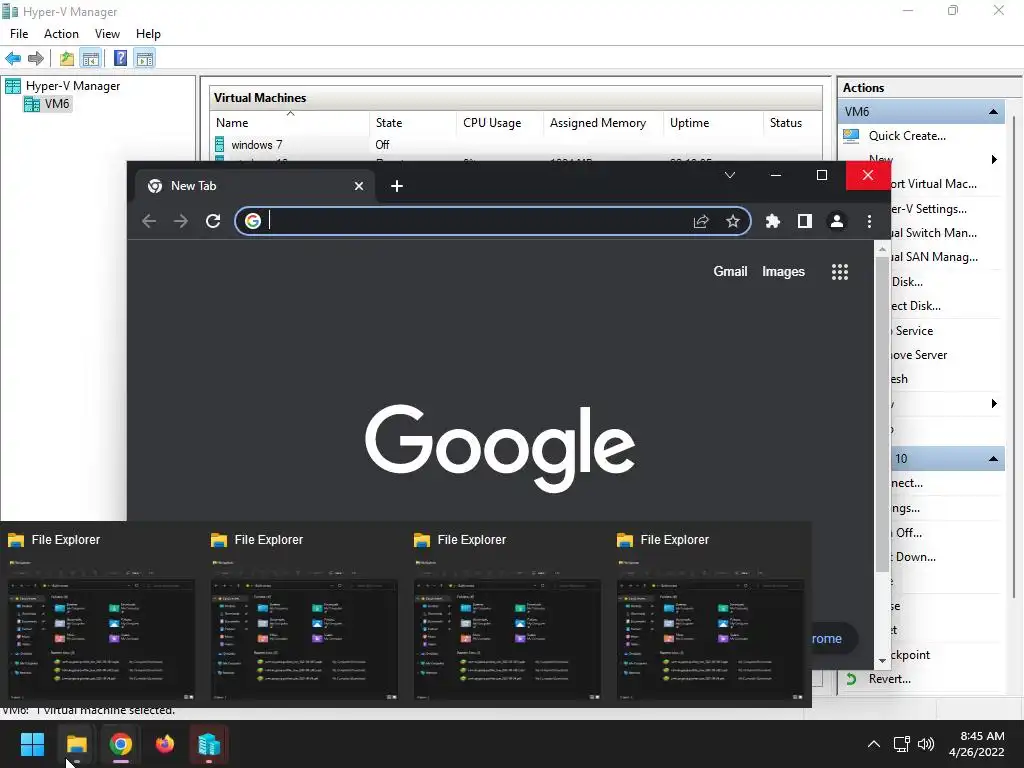The height and width of the screenshot is (768, 1024).
Task: Click the Assigned Memory column header
Action: pyautogui.click(x=603, y=123)
